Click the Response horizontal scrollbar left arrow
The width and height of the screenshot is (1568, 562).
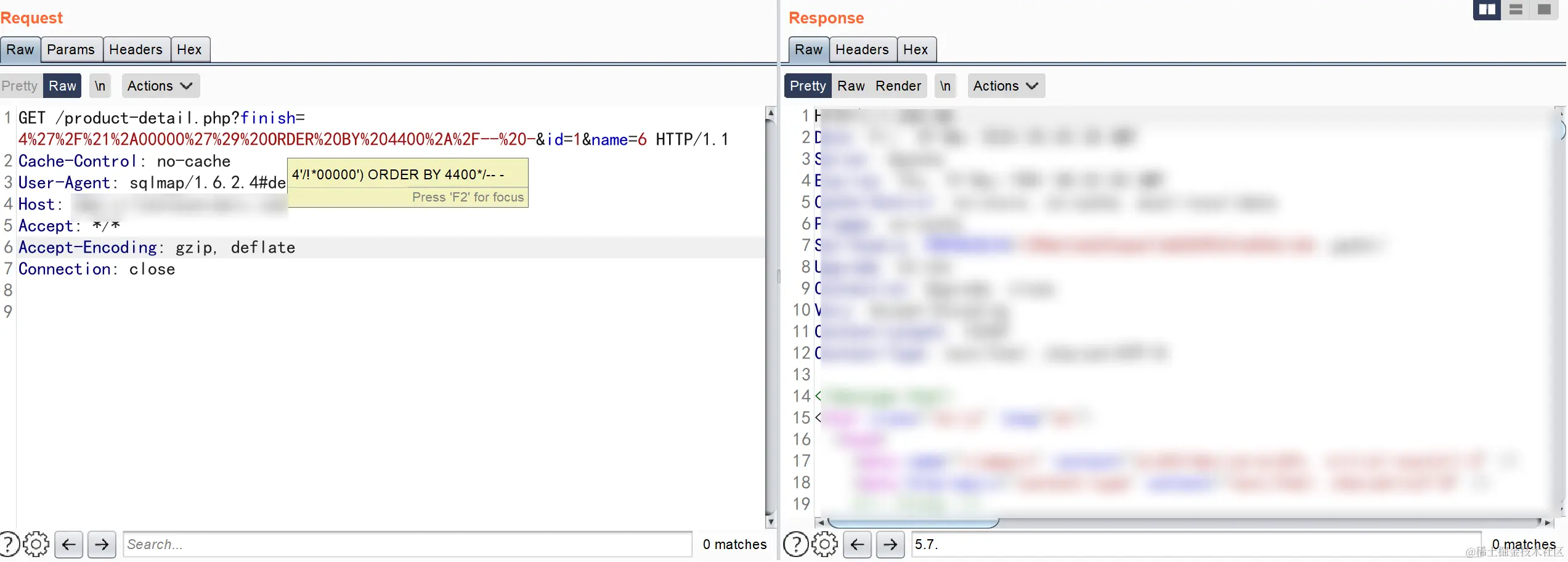pyautogui.click(x=820, y=523)
